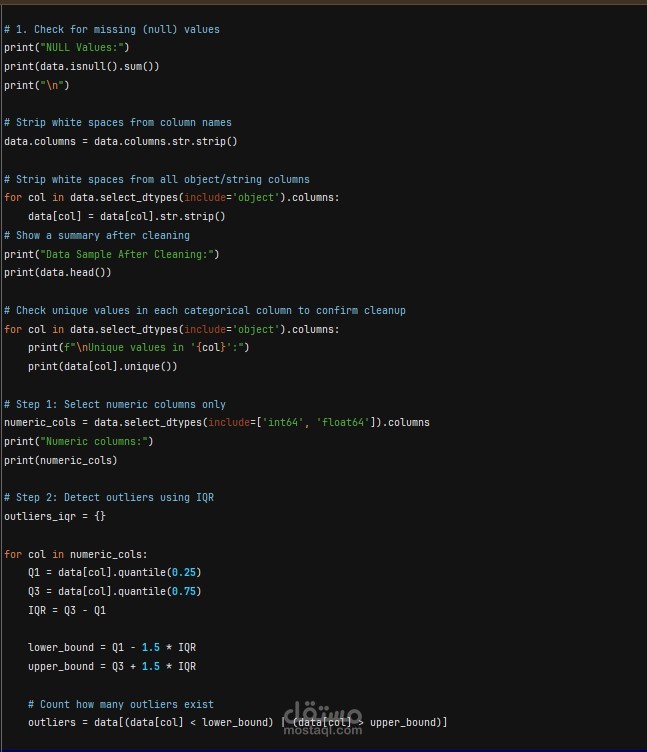Click the line starting 'numeric_cols = data.select_dtypes'

pyautogui.click(x=217, y=423)
